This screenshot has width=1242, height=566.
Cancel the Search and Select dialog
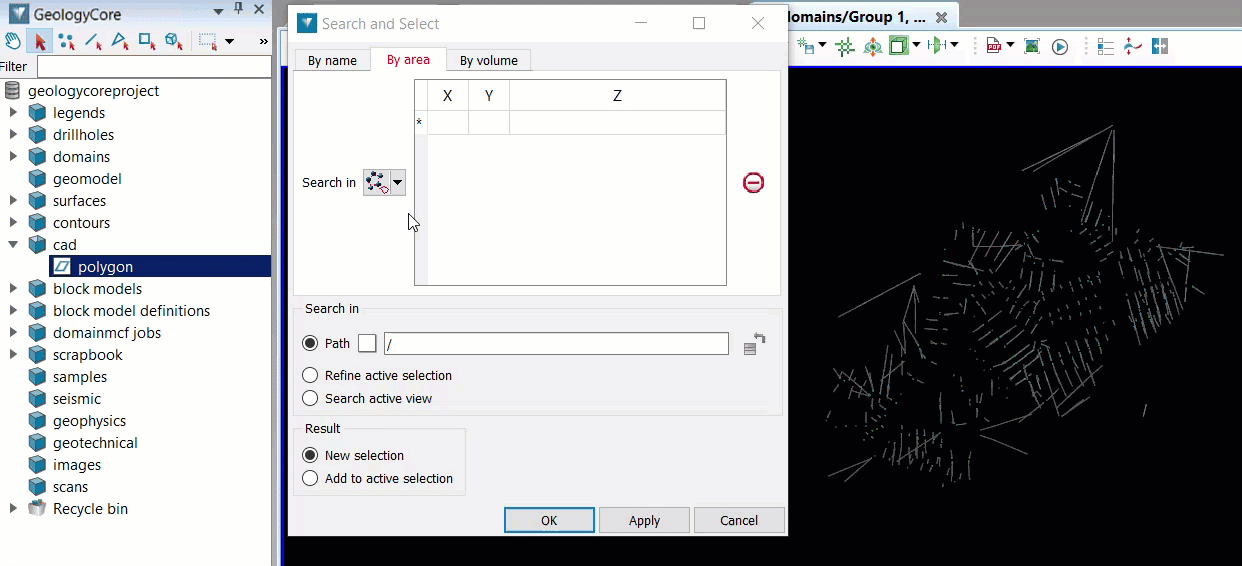click(x=739, y=520)
